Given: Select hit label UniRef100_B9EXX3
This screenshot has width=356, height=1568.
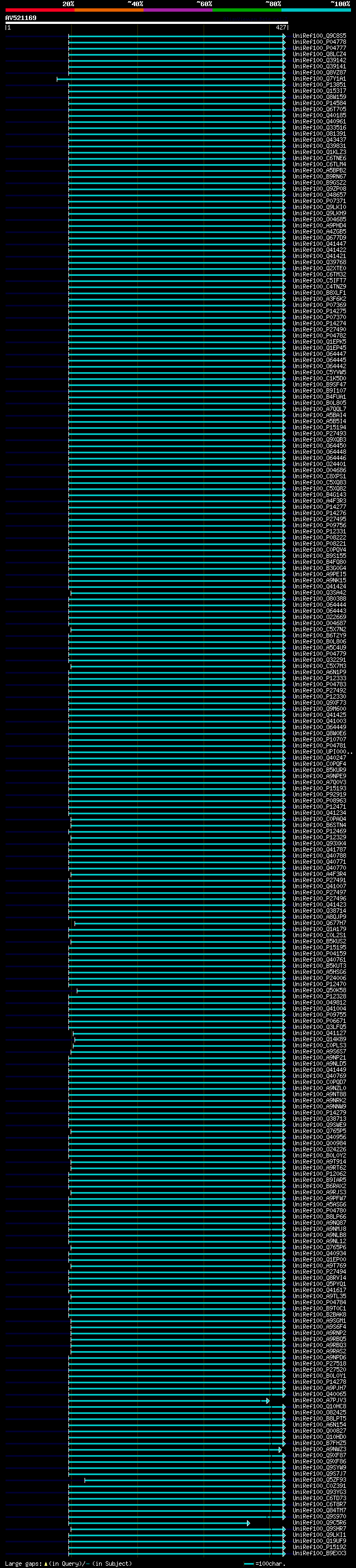Looking at the screenshot, I should (x=319, y=1553).
